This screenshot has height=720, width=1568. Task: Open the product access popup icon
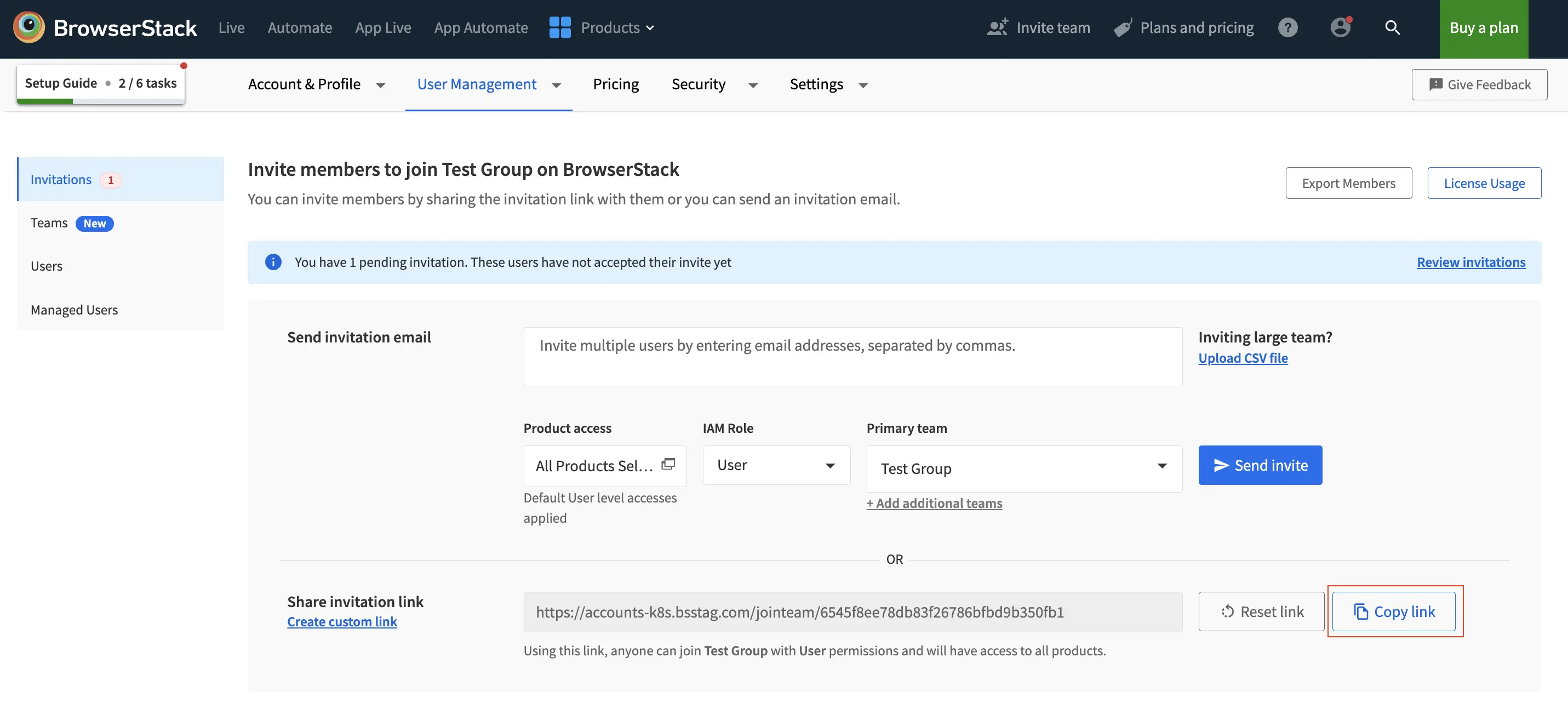[668, 464]
